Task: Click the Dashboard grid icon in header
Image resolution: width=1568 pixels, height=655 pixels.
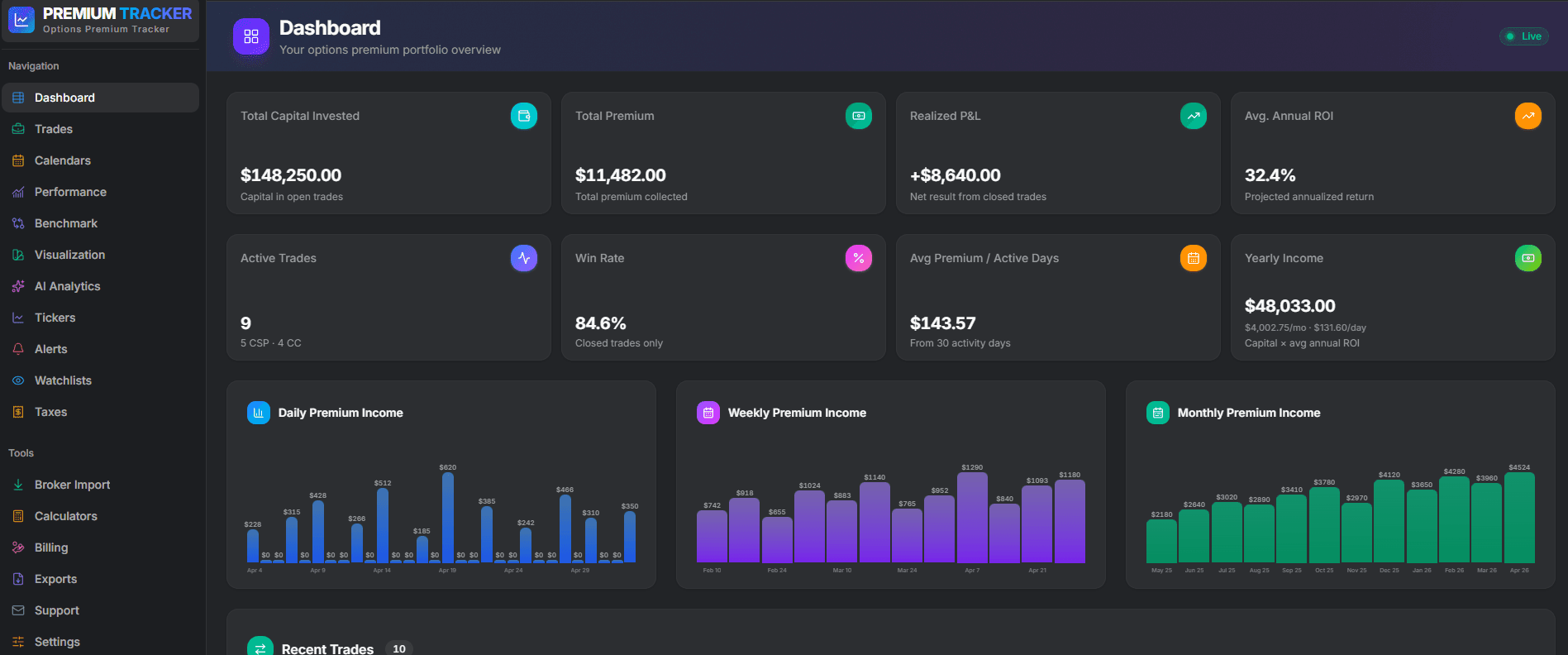Action: (251, 36)
